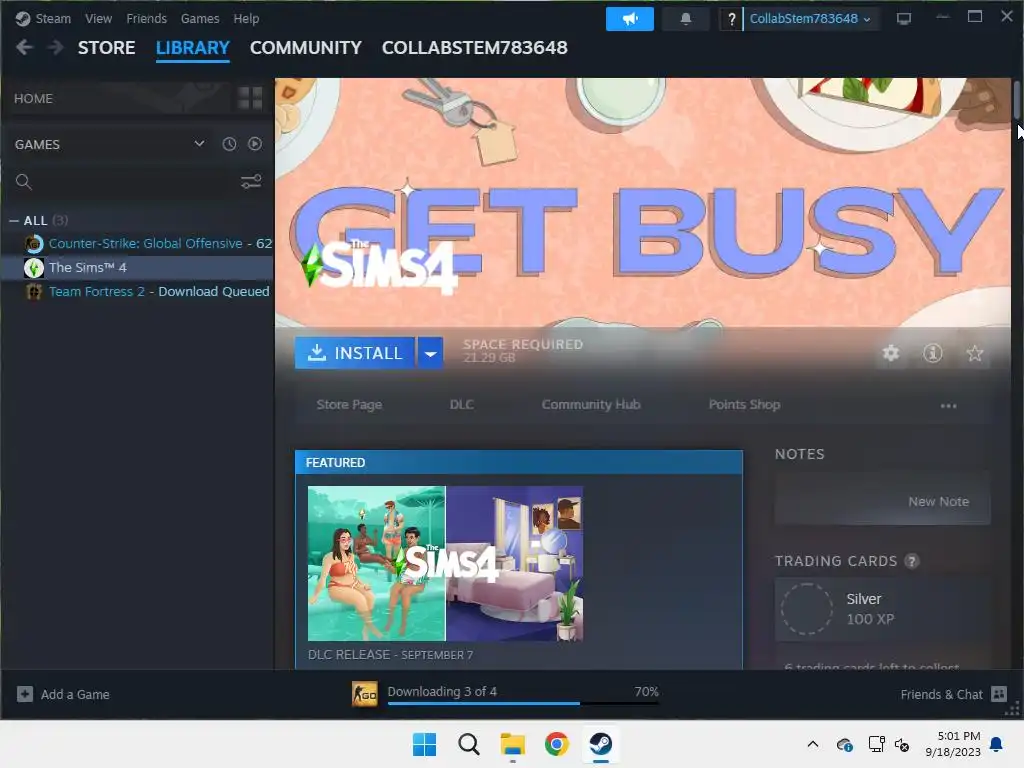
Task: Click Downloading 3 of 4 status text
Action: (x=442, y=692)
